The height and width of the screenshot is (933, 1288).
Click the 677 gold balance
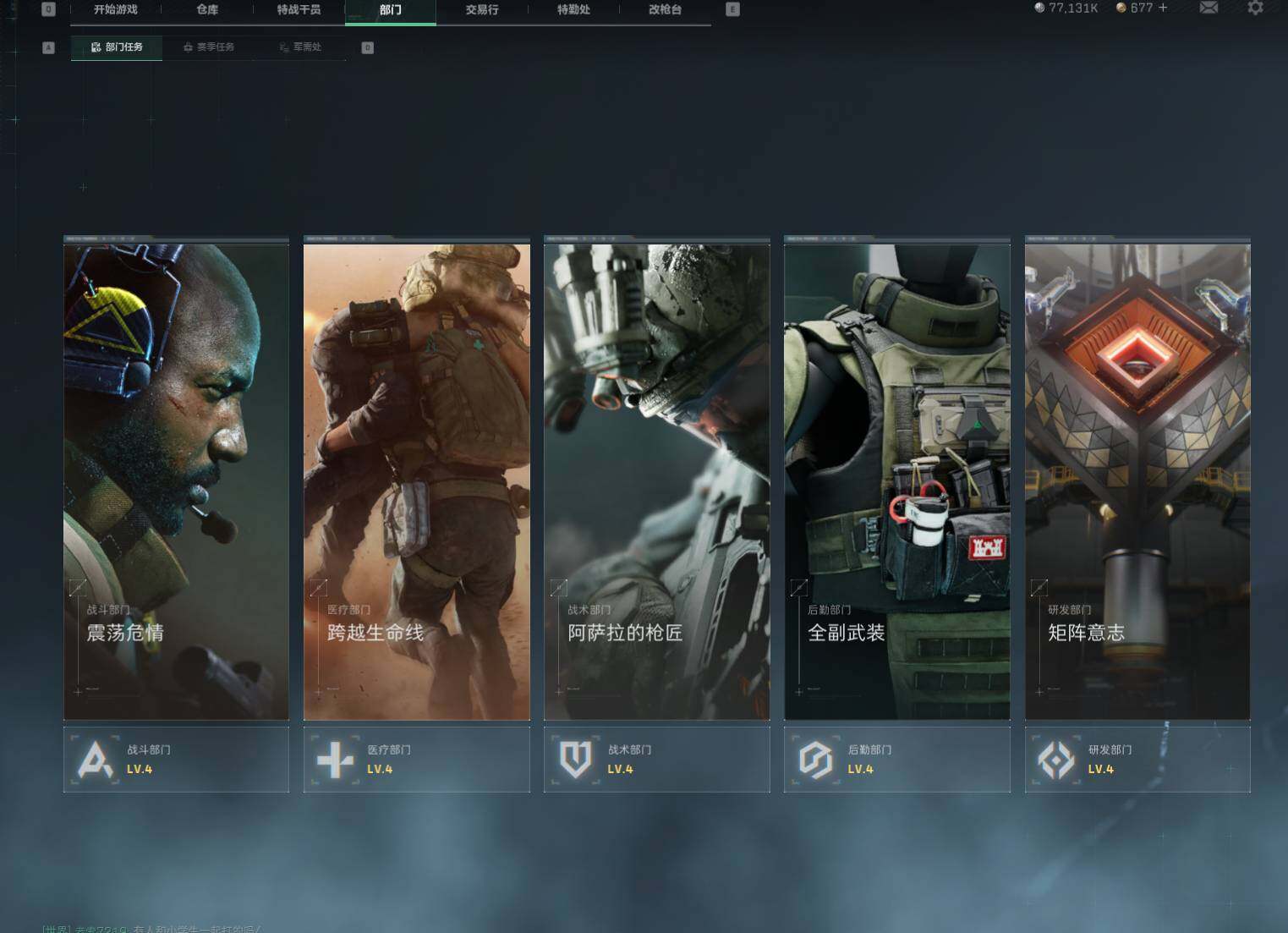1142,8
